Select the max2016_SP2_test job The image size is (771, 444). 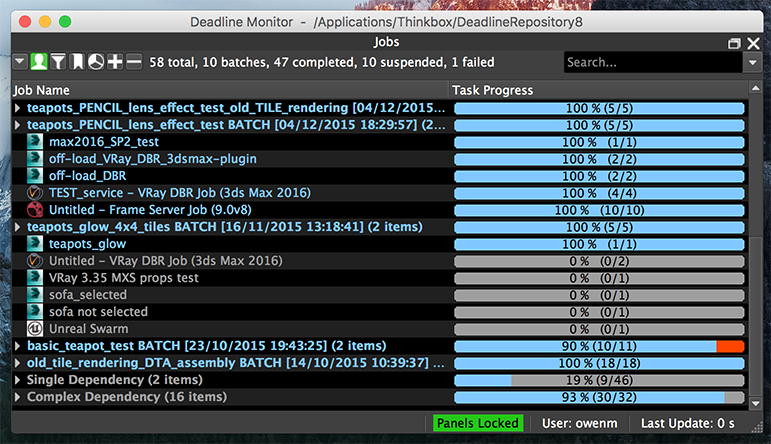pyautogui.click(x=104, y=142)
